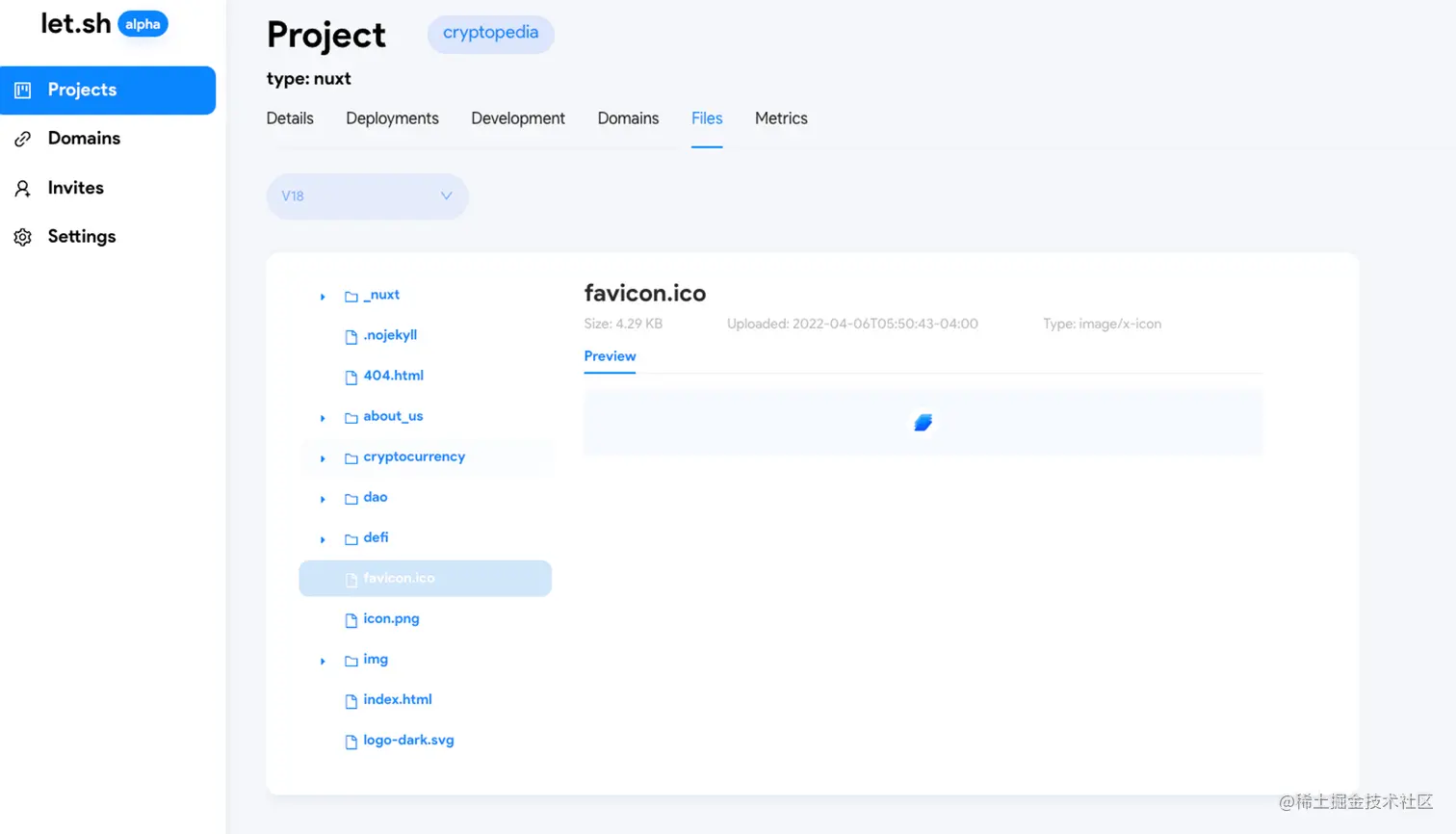1456x834 pixels.
Task: Select defi folder name
Action: click(x=376, y=537)
